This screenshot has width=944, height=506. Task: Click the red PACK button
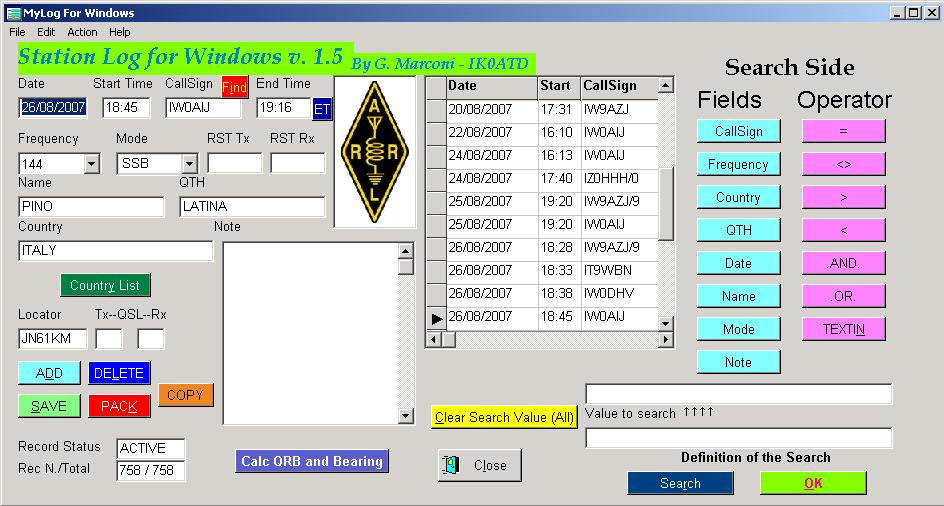click(119, 406)
